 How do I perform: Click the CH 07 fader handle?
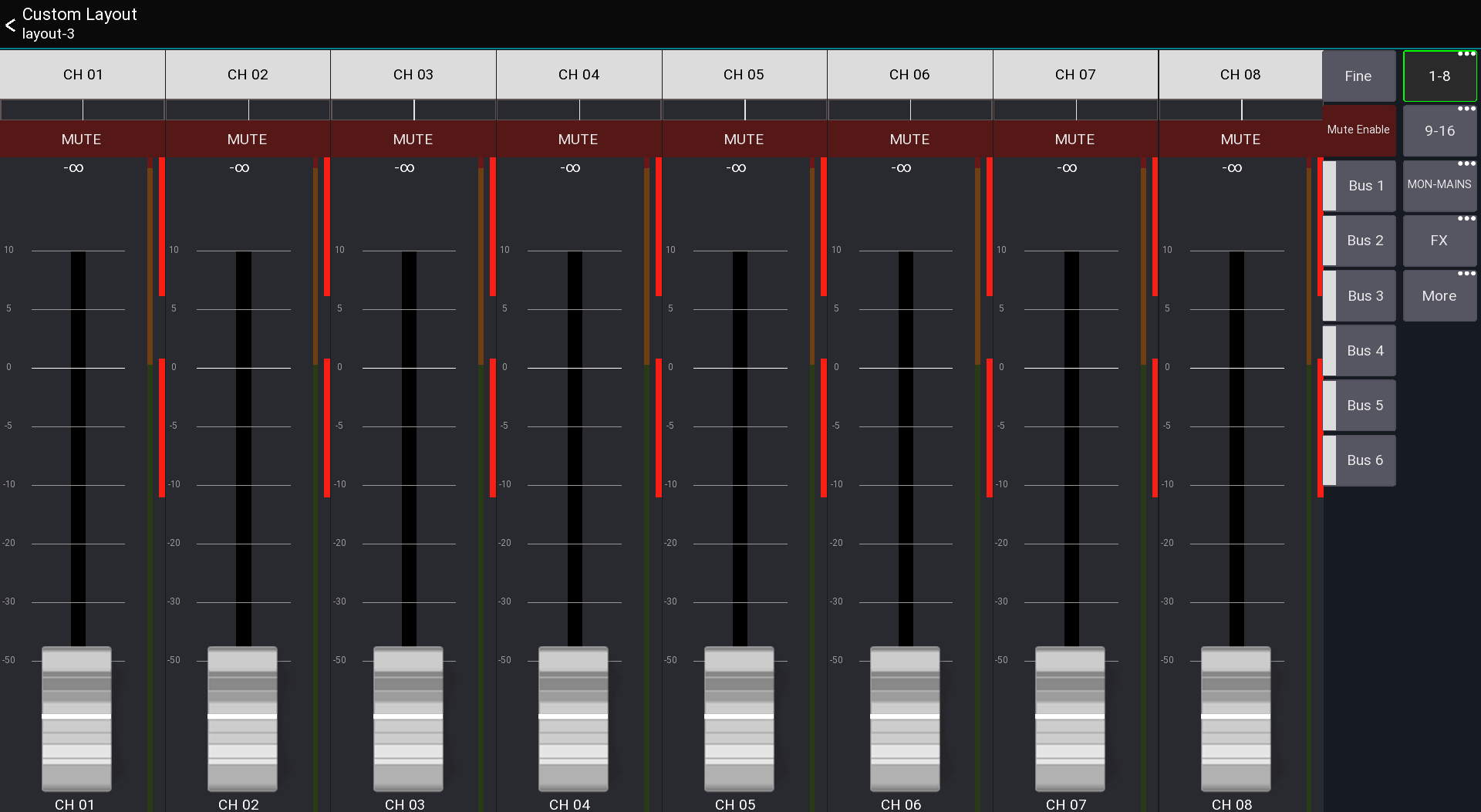pos(1070,719)
